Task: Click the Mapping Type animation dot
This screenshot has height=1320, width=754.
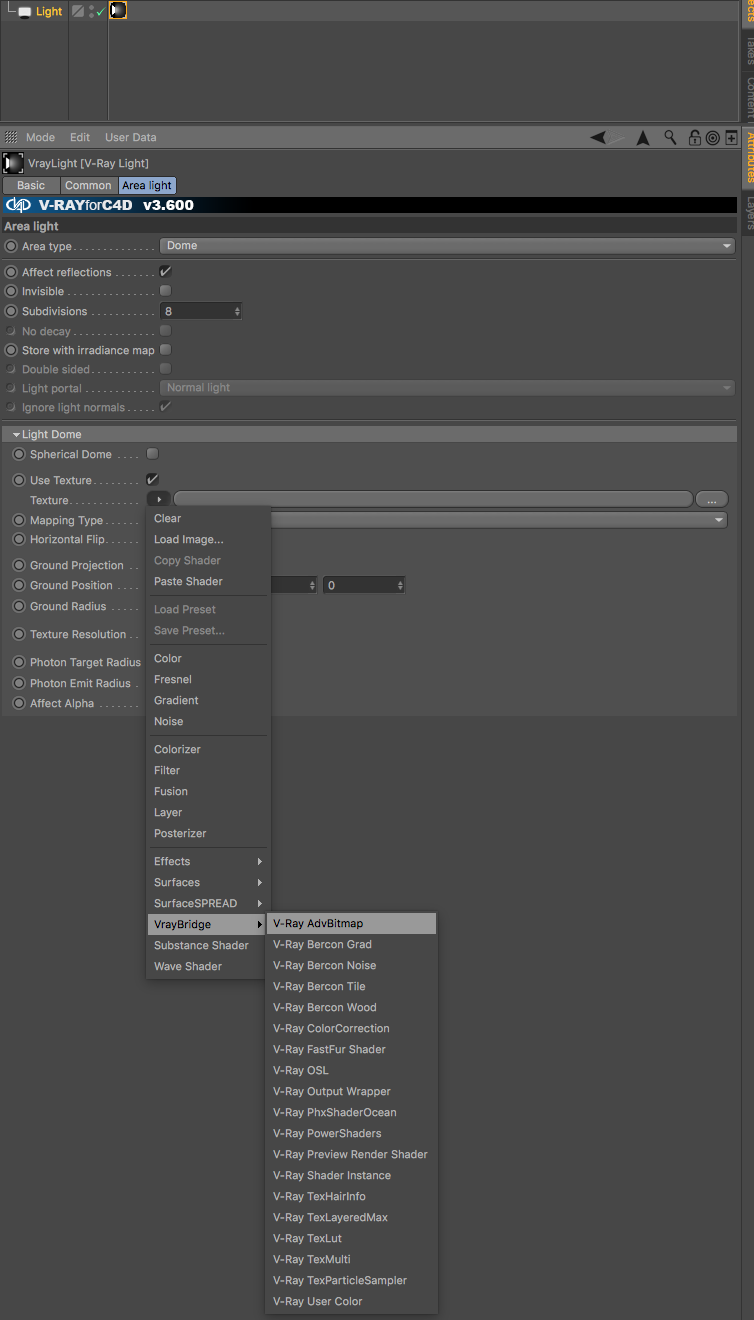Action: (x=20, y=520)
